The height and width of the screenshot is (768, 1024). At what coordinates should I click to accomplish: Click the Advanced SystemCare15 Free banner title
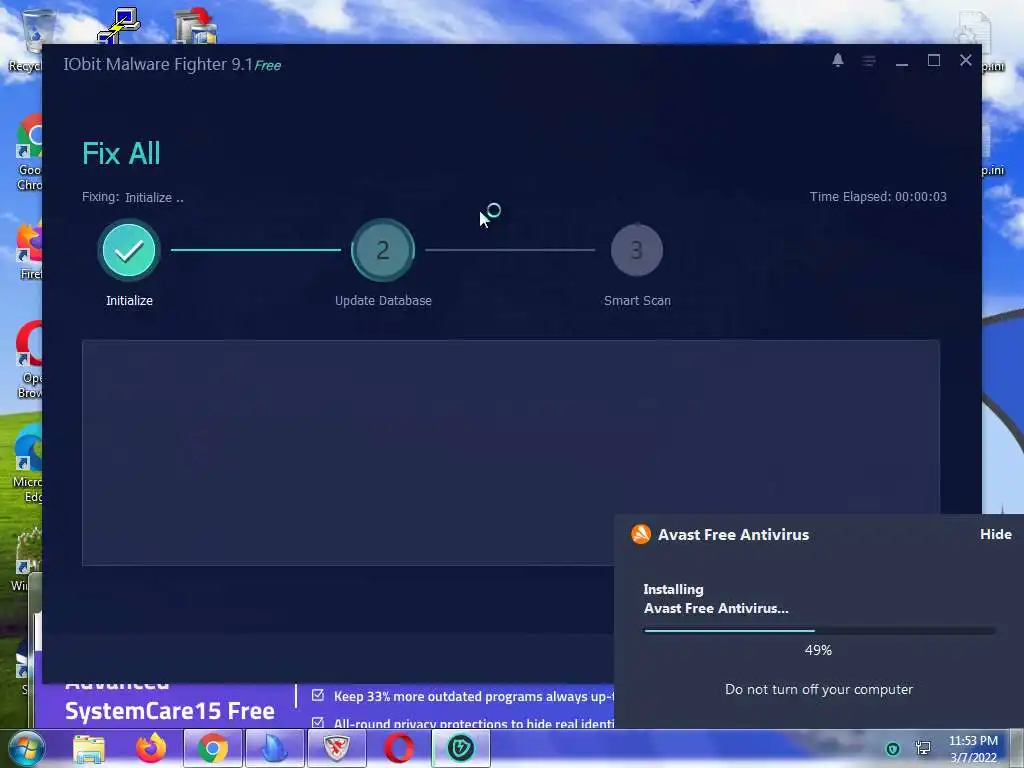pos(169,701)
